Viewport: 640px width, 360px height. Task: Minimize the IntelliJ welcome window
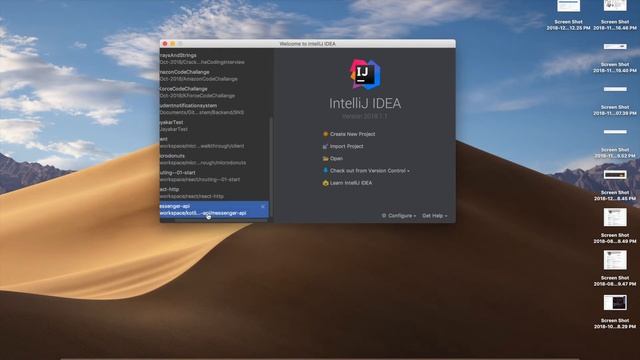click(173, 44)
